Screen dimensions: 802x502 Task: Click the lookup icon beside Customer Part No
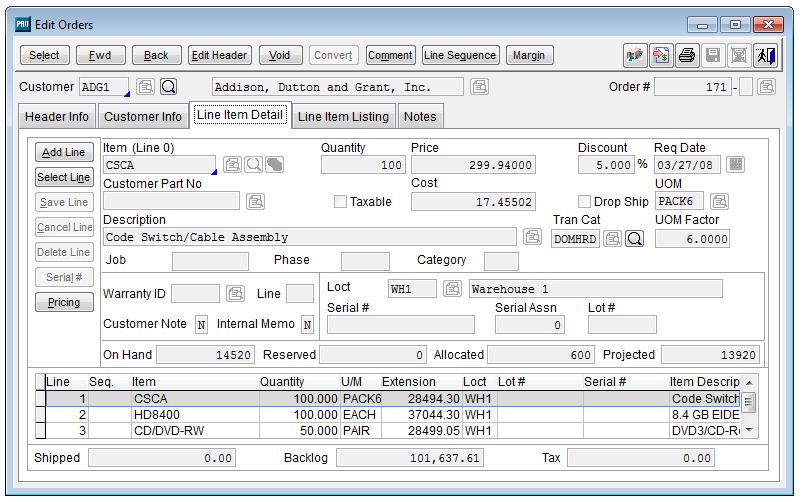[255, 201]
